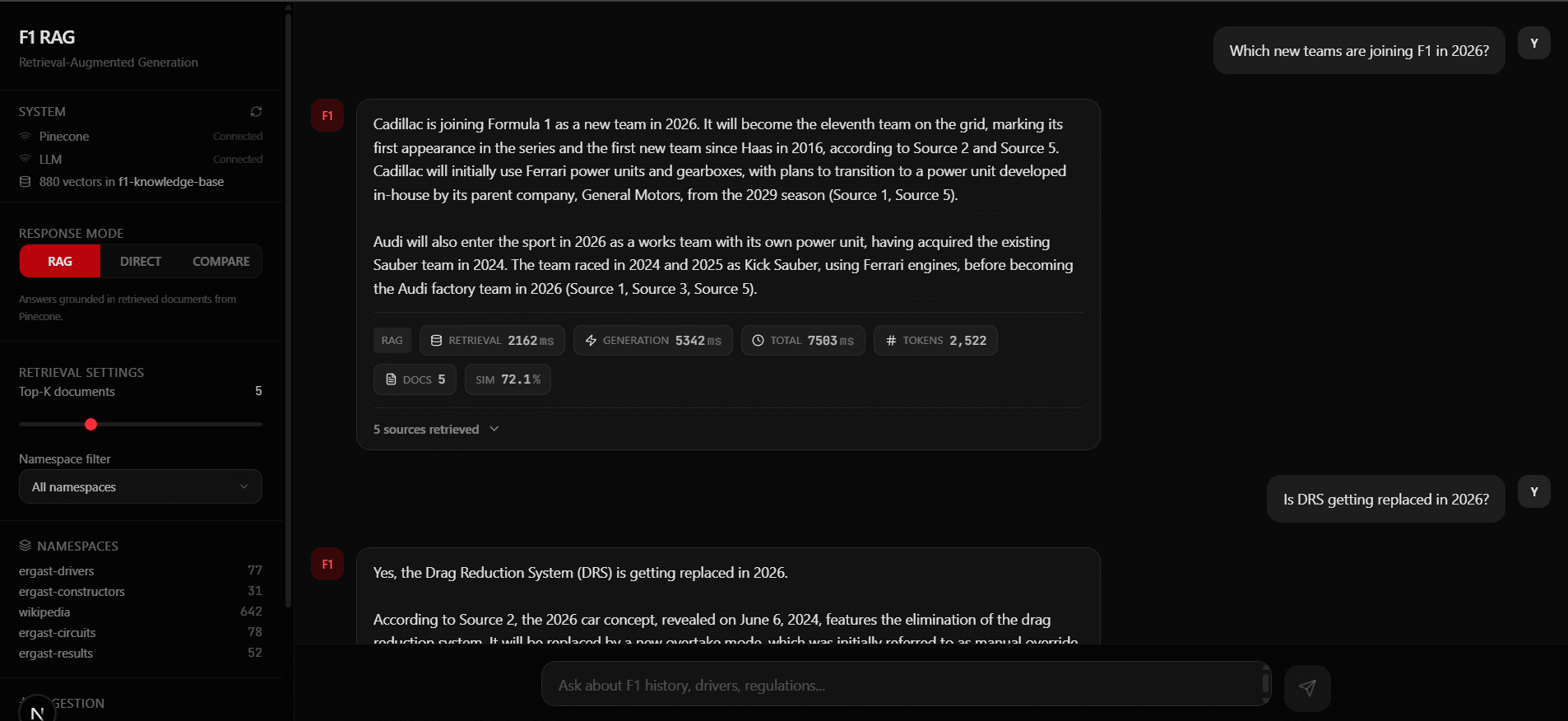
Task: Select the RAG response mode
Action: pos(60,262)
